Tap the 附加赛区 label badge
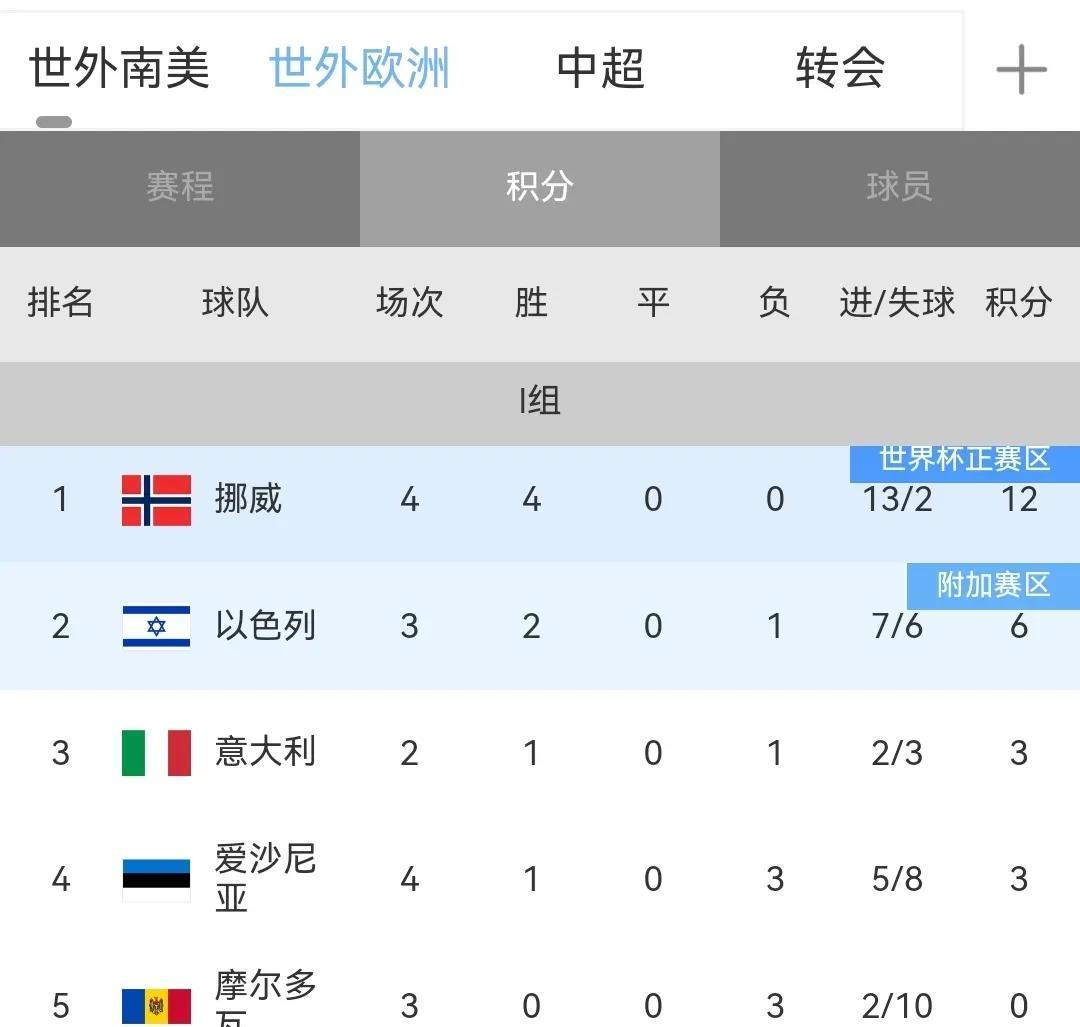 (992, 585)
